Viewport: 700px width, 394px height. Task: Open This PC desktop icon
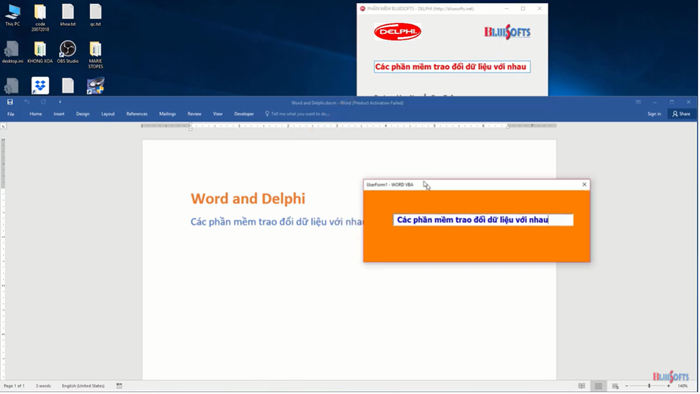(12, 15)
